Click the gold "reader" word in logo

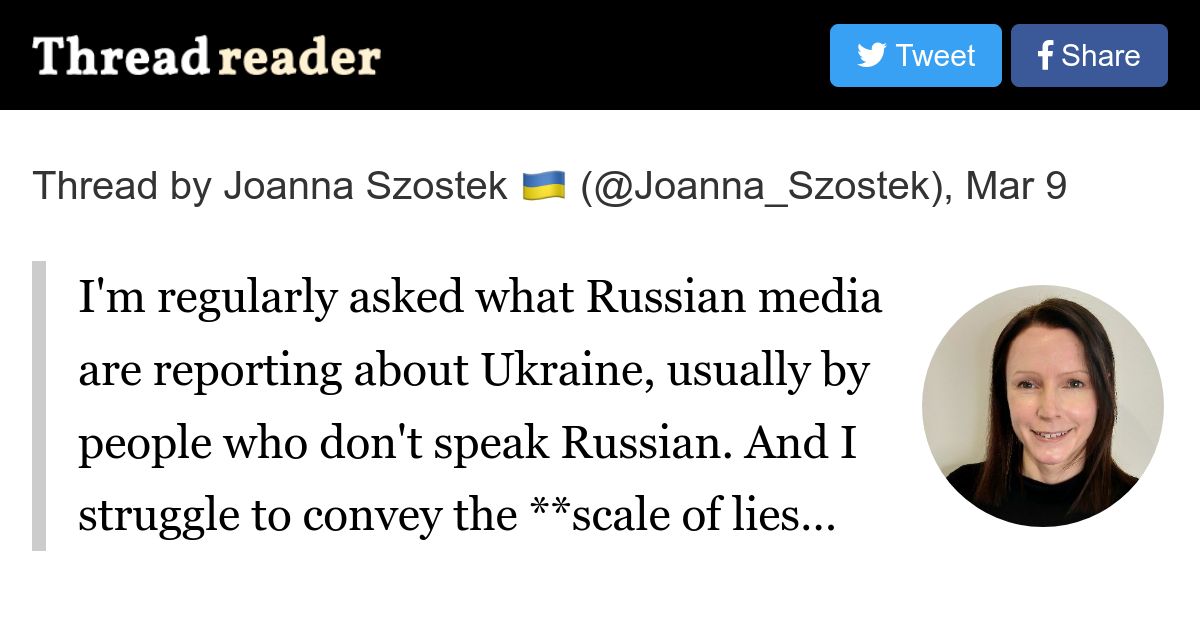pos(299,58)
